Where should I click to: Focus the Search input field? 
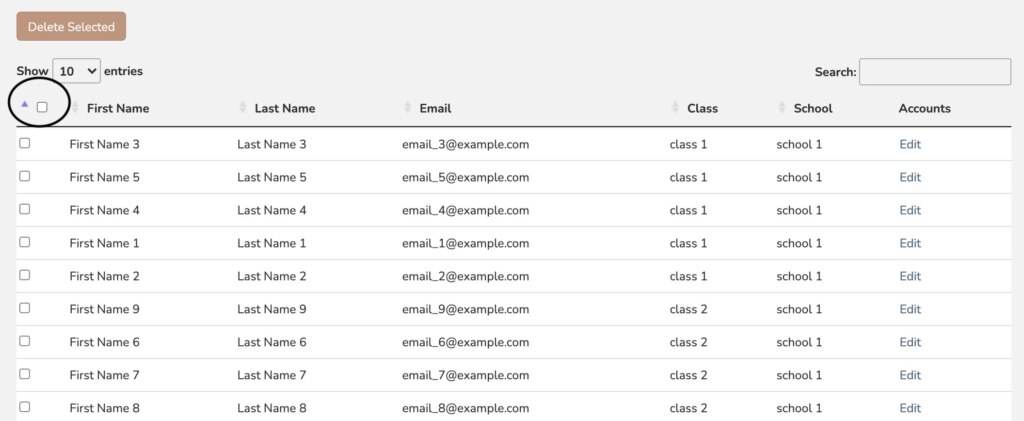pyautogui.click(x=934, y=72)
